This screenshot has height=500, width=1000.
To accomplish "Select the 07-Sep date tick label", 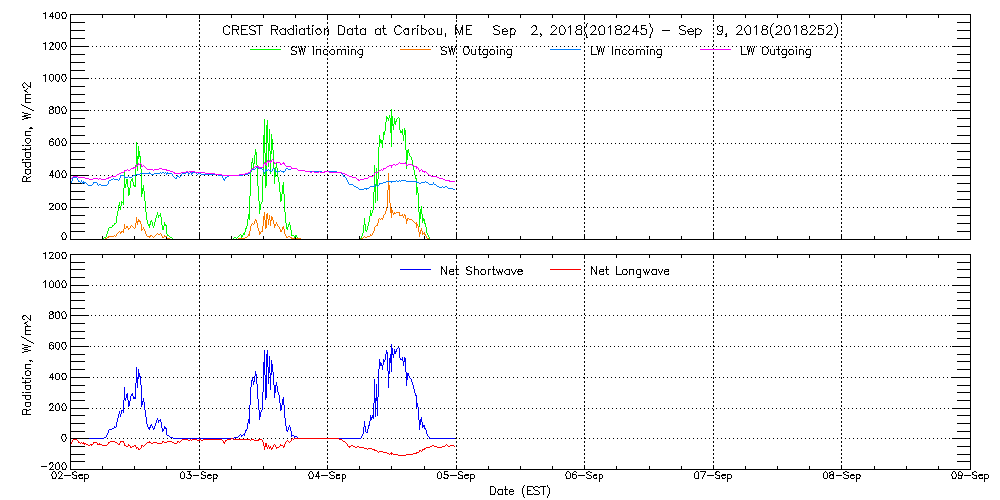I will (713, 476).
